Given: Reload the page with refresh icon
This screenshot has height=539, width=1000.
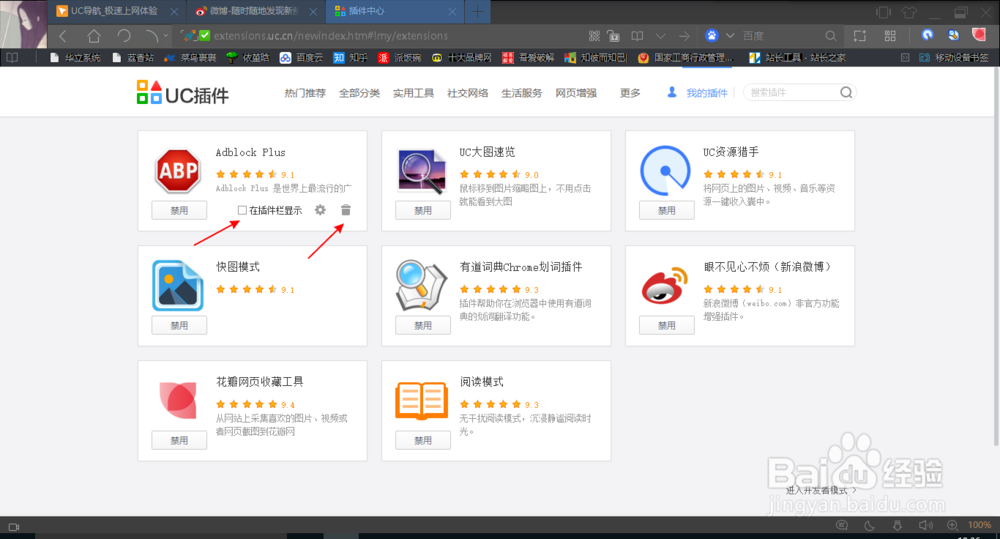Looking at the screenshot, I should 124,36.
